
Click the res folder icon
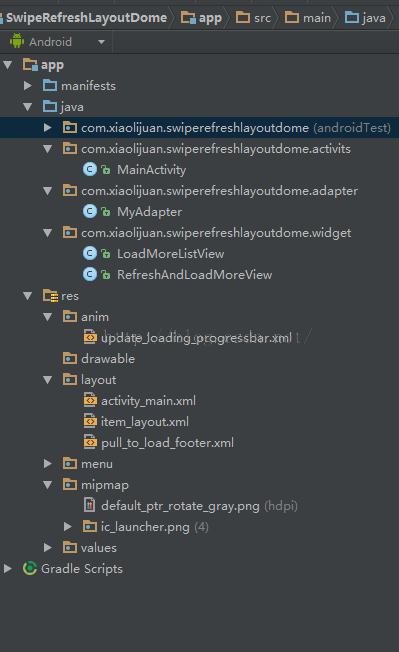click(x=50, y=296)
